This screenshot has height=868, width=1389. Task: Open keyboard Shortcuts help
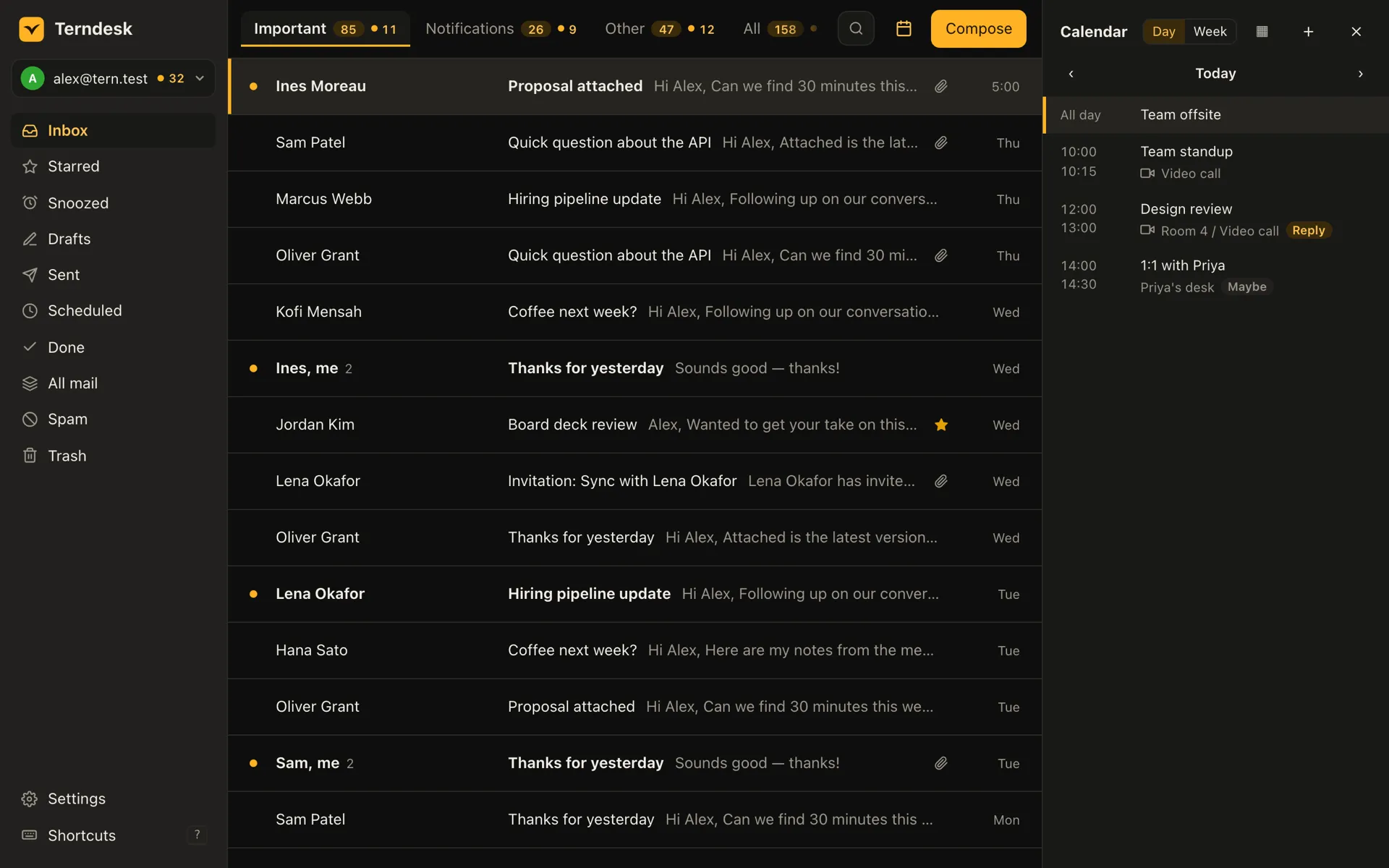coord(114,835)
